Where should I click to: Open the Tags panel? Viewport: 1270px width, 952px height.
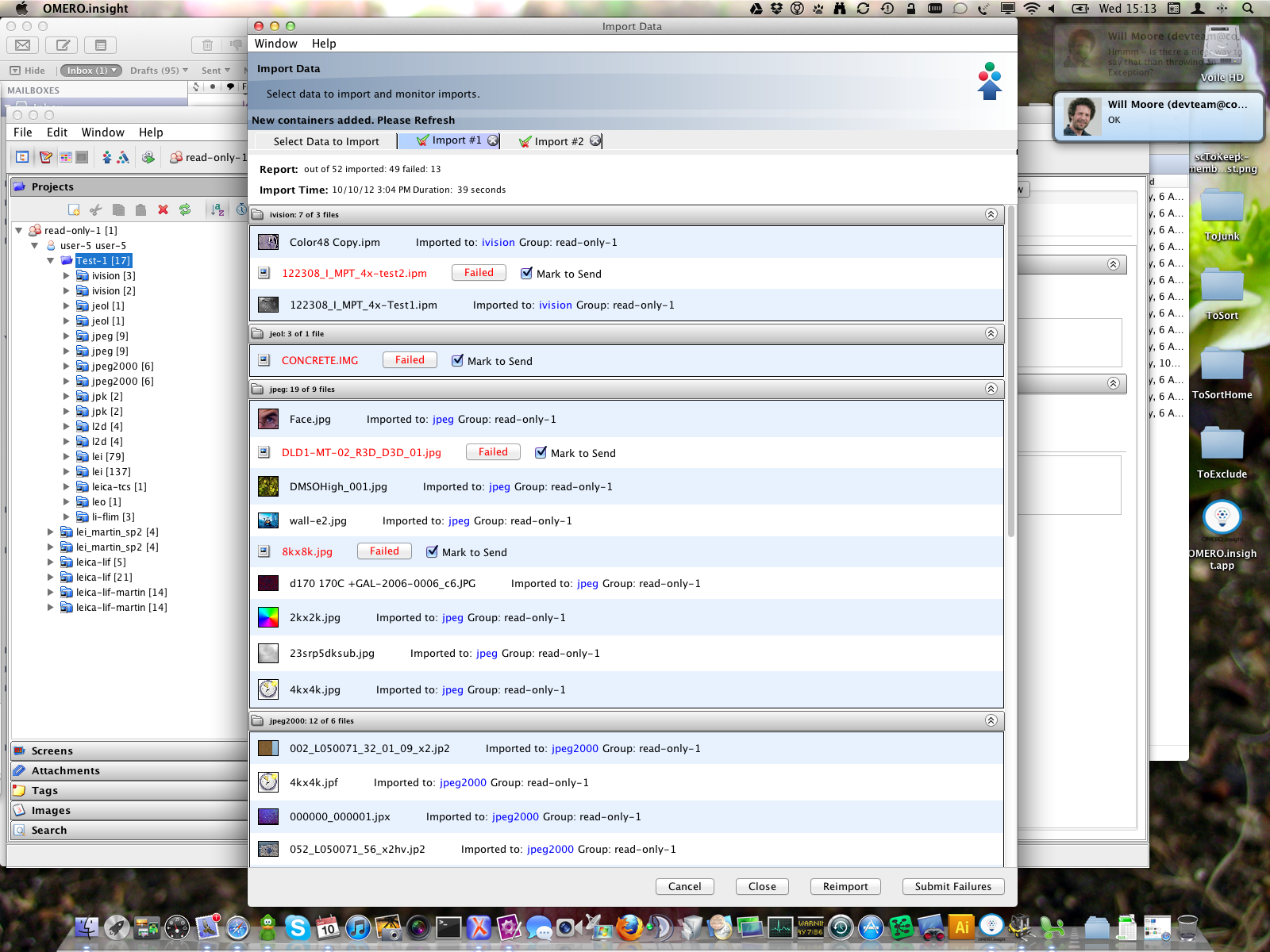(x=129, y=790)
